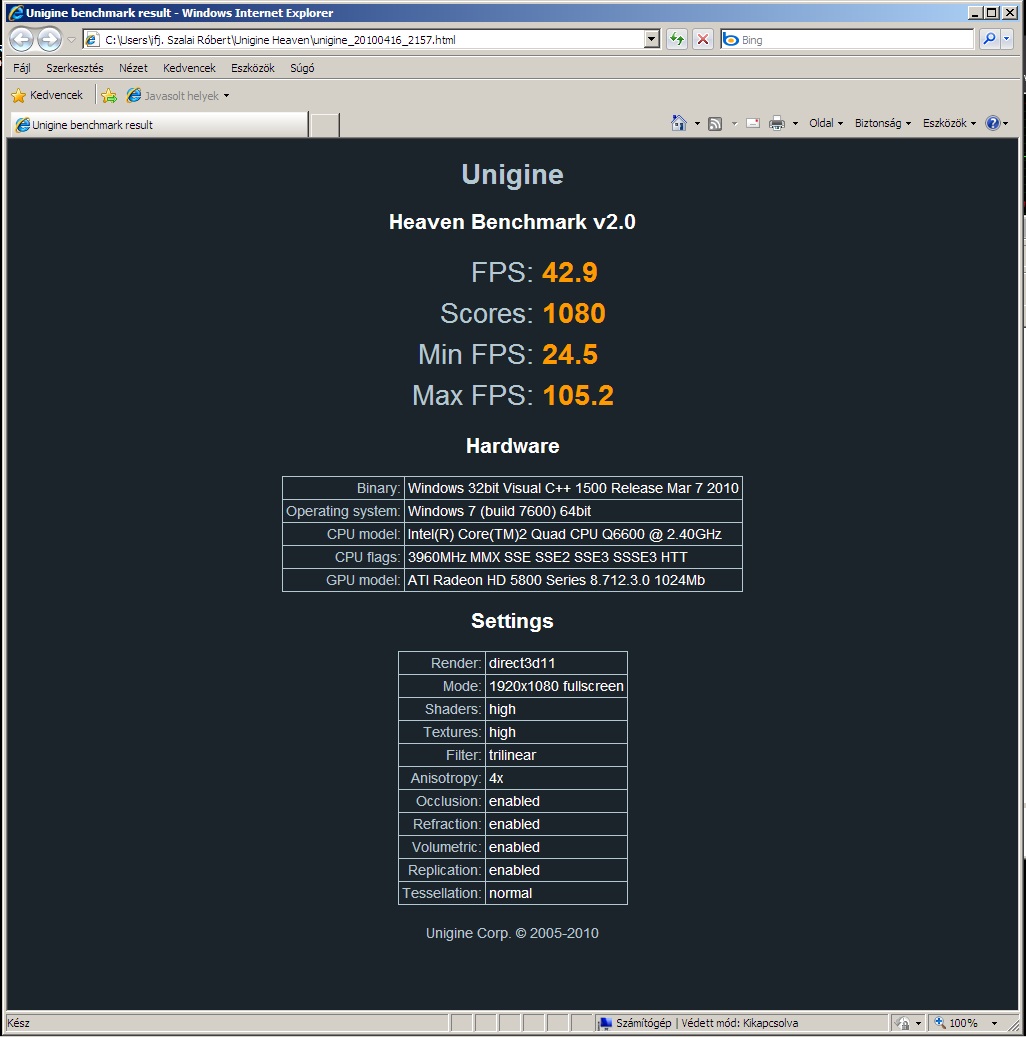Open the recent pages dropdown arrow
This screenshot has width=1026, height=1038.
click(71, 40)
